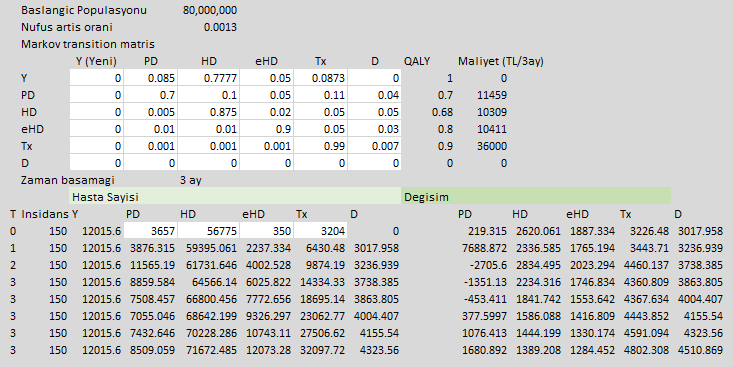This screenshot has width=733, height=367.
Task: Select PD value 3876.315 in row T=1
Action: click(152, 248)
